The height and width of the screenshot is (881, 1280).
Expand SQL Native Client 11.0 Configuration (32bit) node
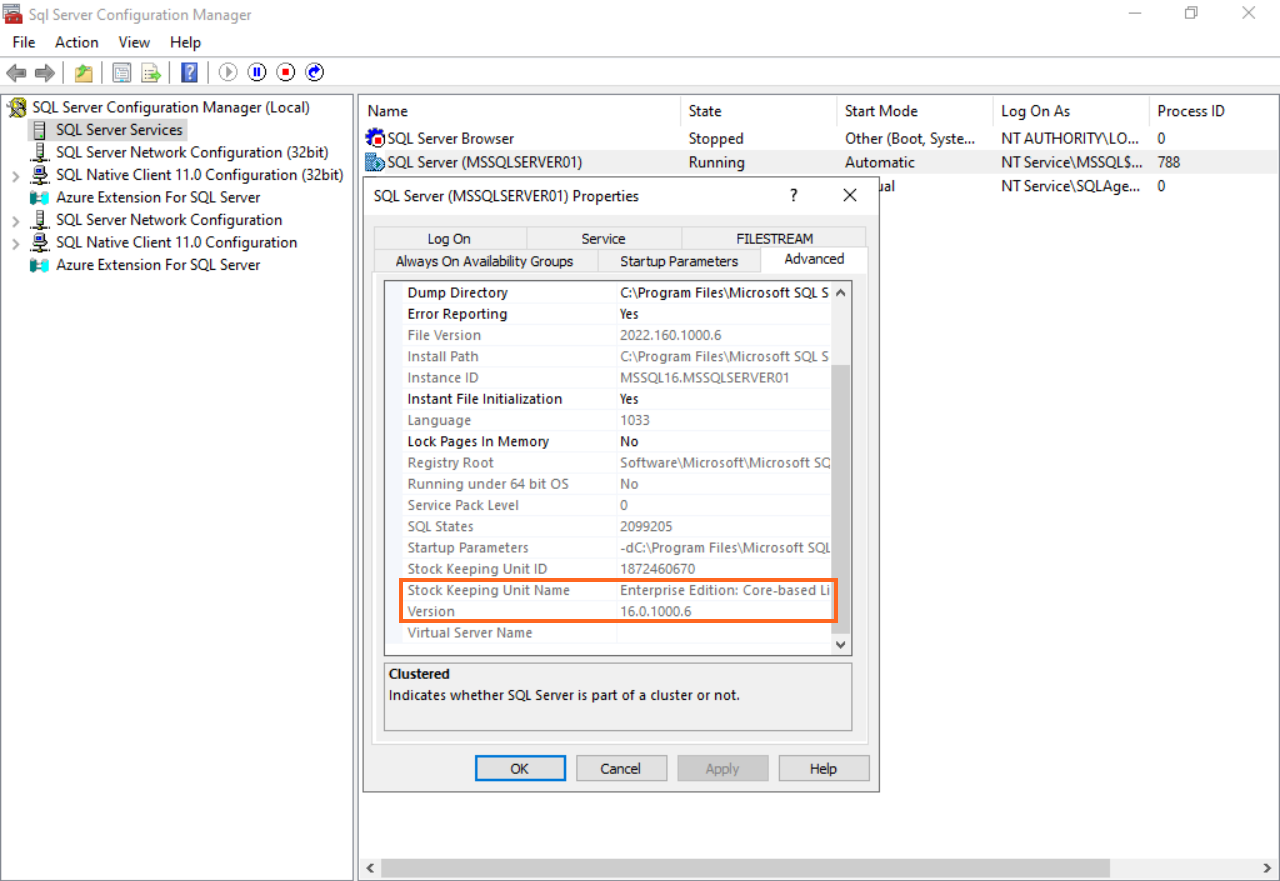(x=15, y=176)
